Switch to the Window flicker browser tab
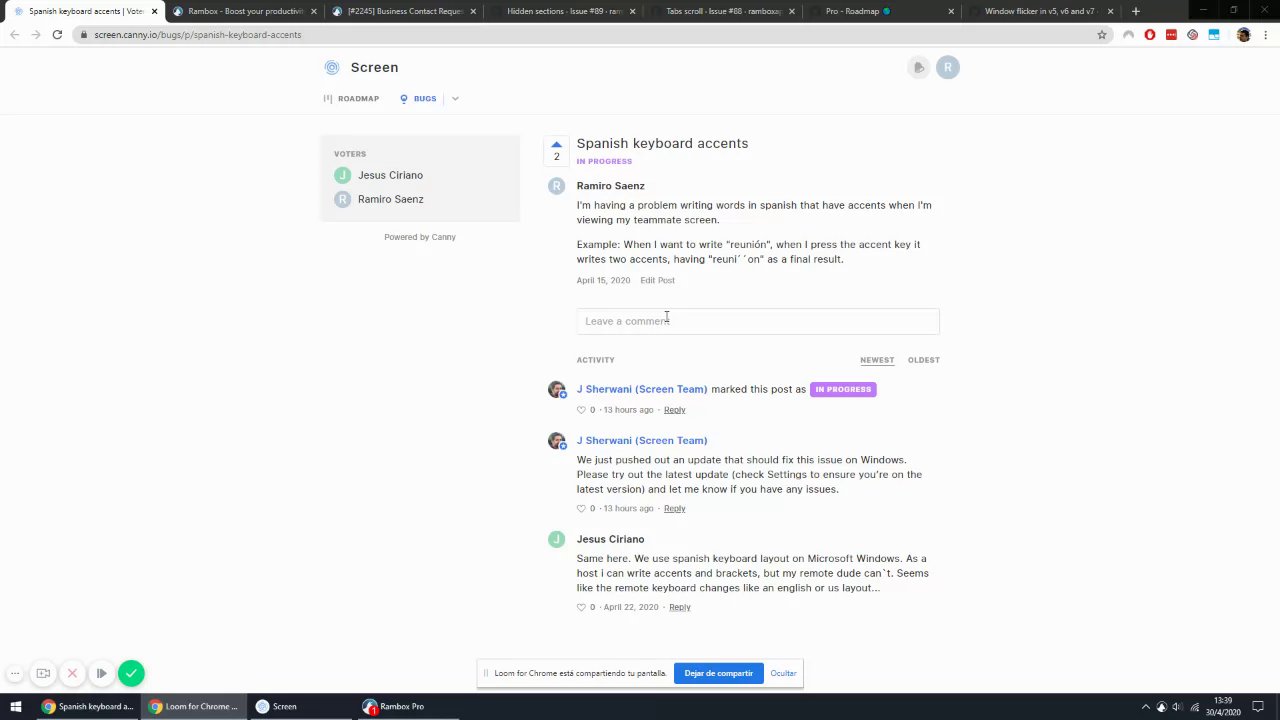Screen dimensions: 1280x720 (1043, 12)
